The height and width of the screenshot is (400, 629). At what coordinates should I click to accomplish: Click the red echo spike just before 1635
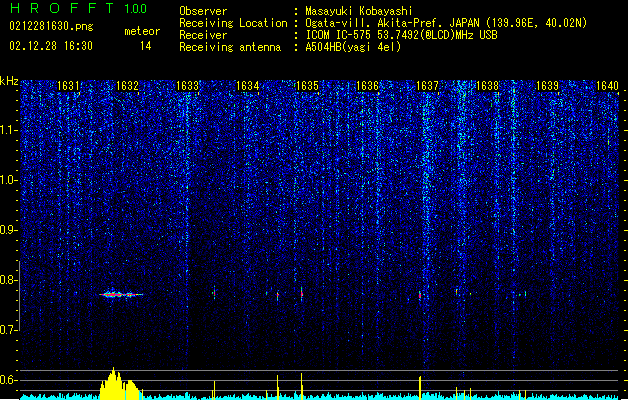point(302,294)
